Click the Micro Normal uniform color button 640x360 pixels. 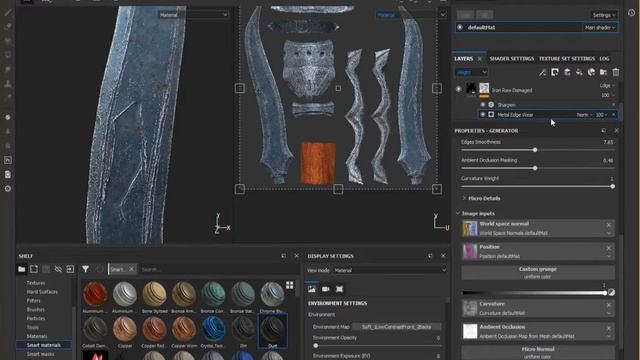point(538,353)
